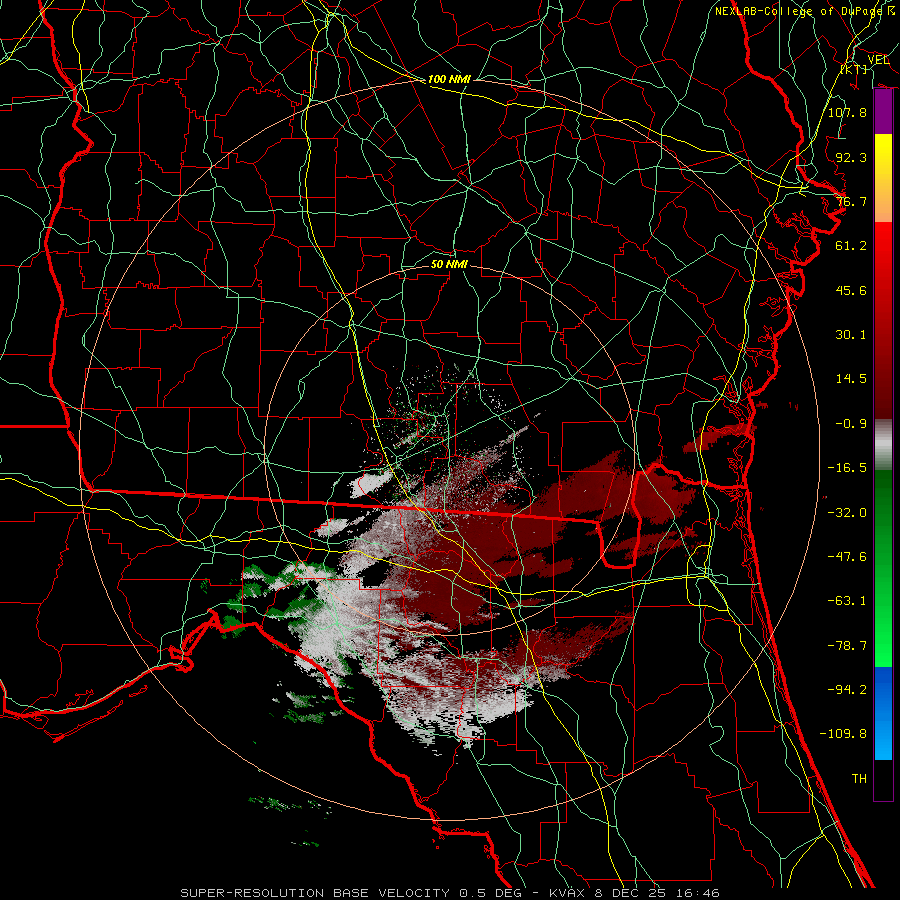Click the KT units label
The width and height of the screenshot is (900, 900).
coord(854,69)
